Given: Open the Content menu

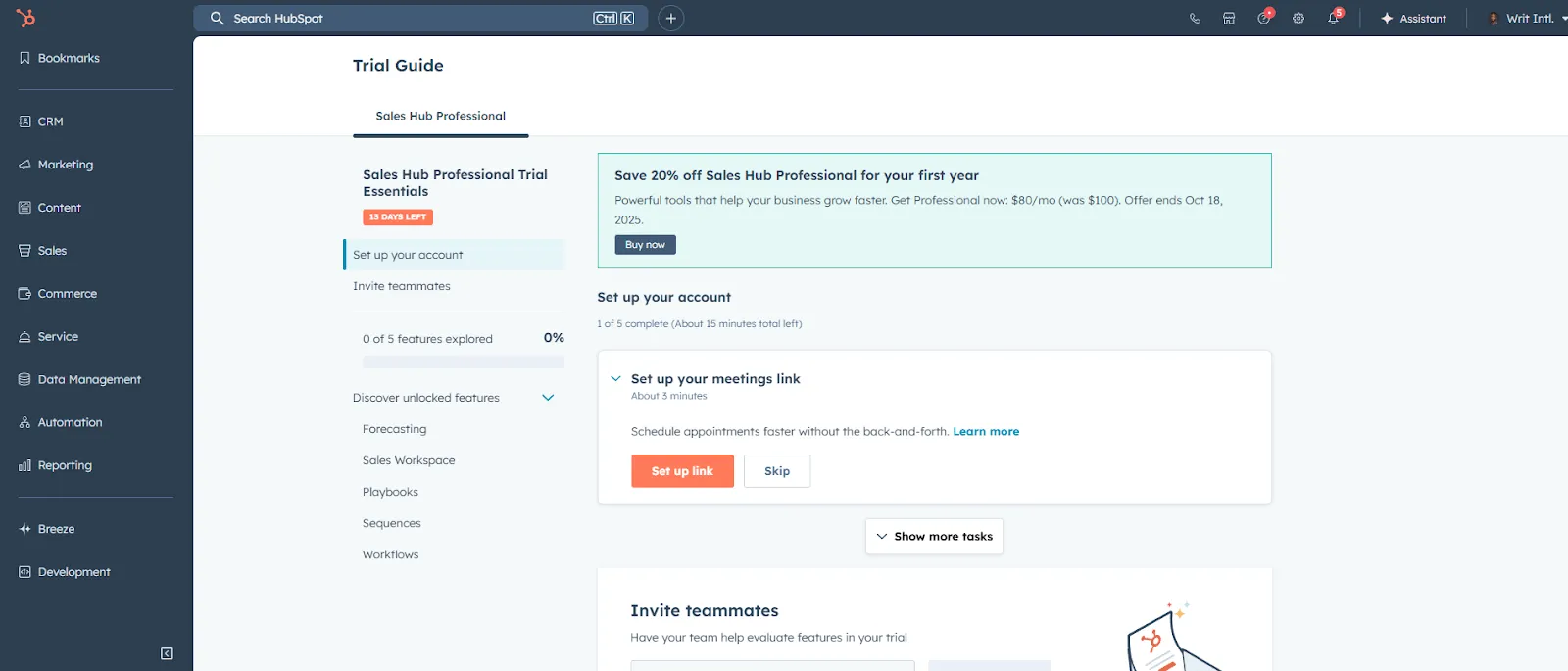Looking at the screenshot, I should pos(50,208).
